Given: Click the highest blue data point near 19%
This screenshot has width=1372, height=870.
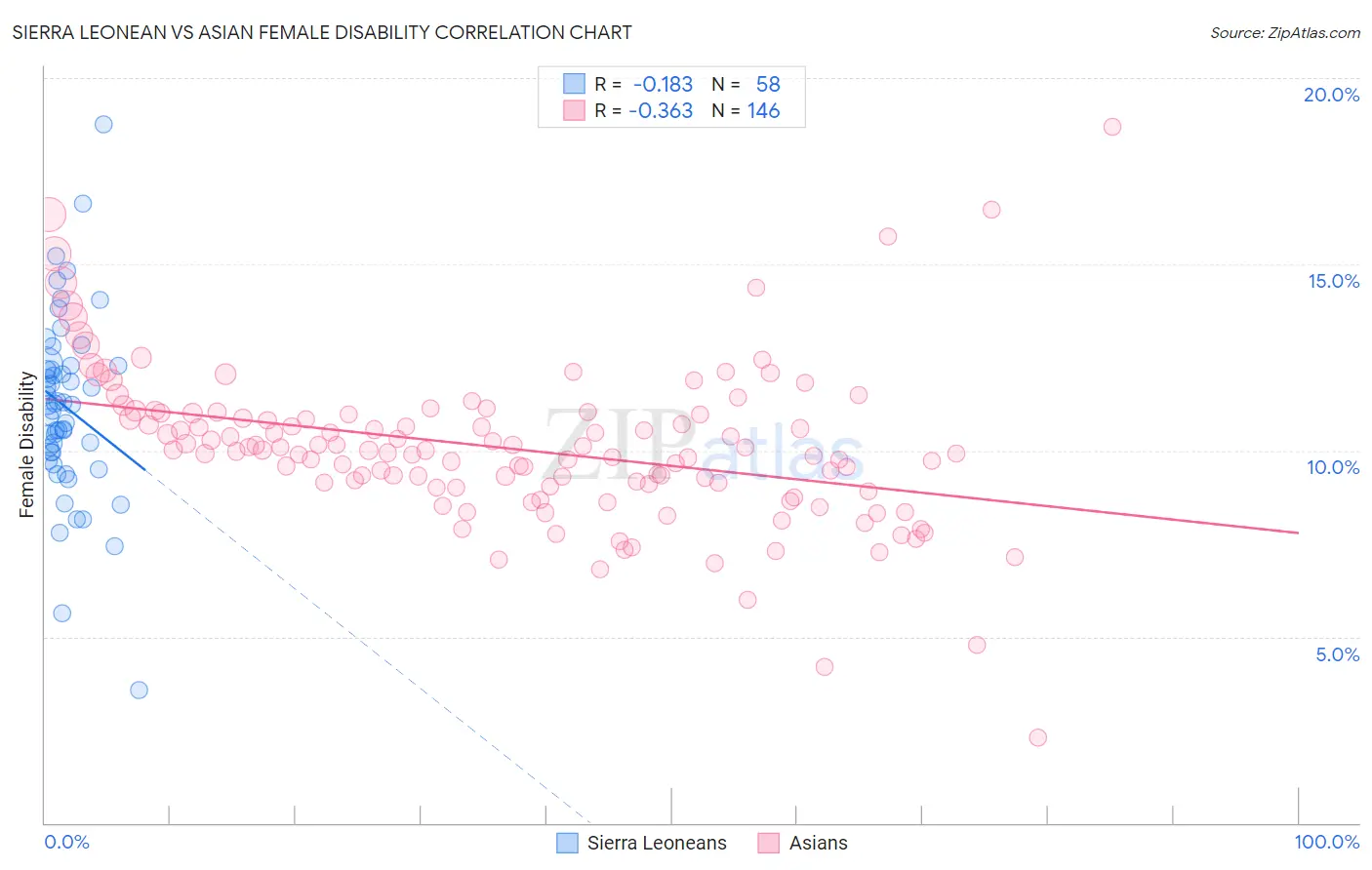Looking at the screenshot, I should coord(103,124).
